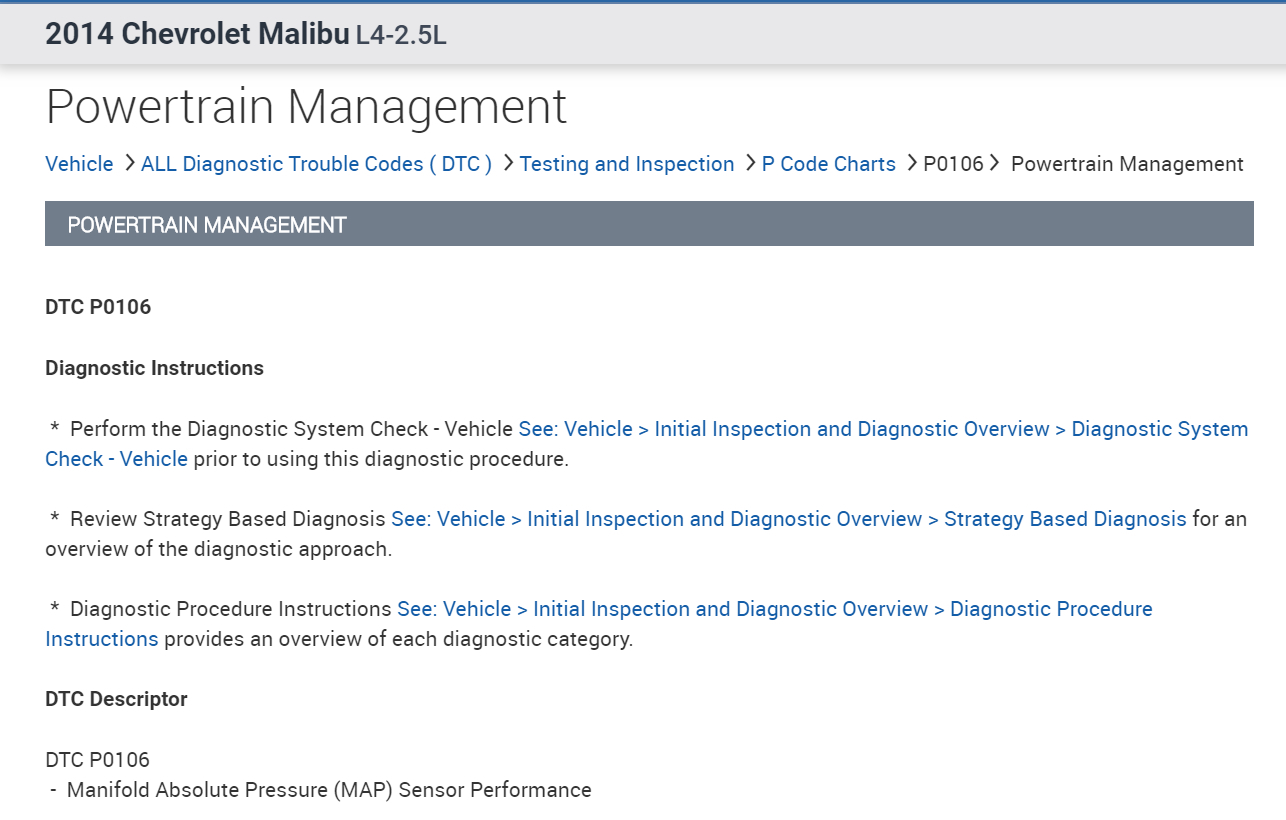Screen dimensions: 1286x820
Task: Click chevron after Testing and Inspection
Action: pos(750,163)
